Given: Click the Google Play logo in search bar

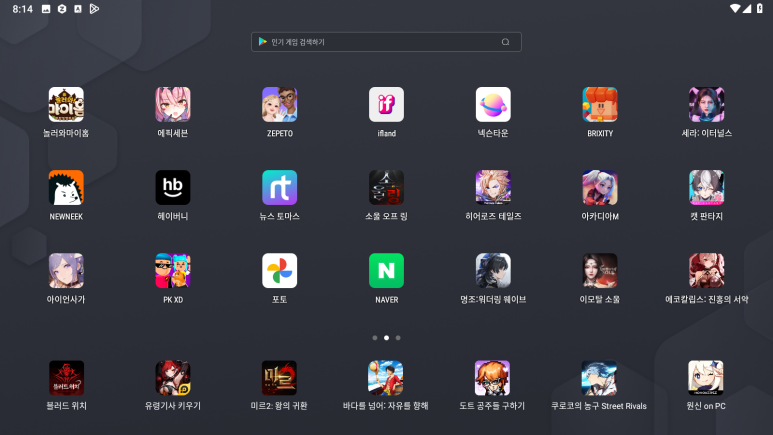Looking at the screenshot, I should pos(263,42).
